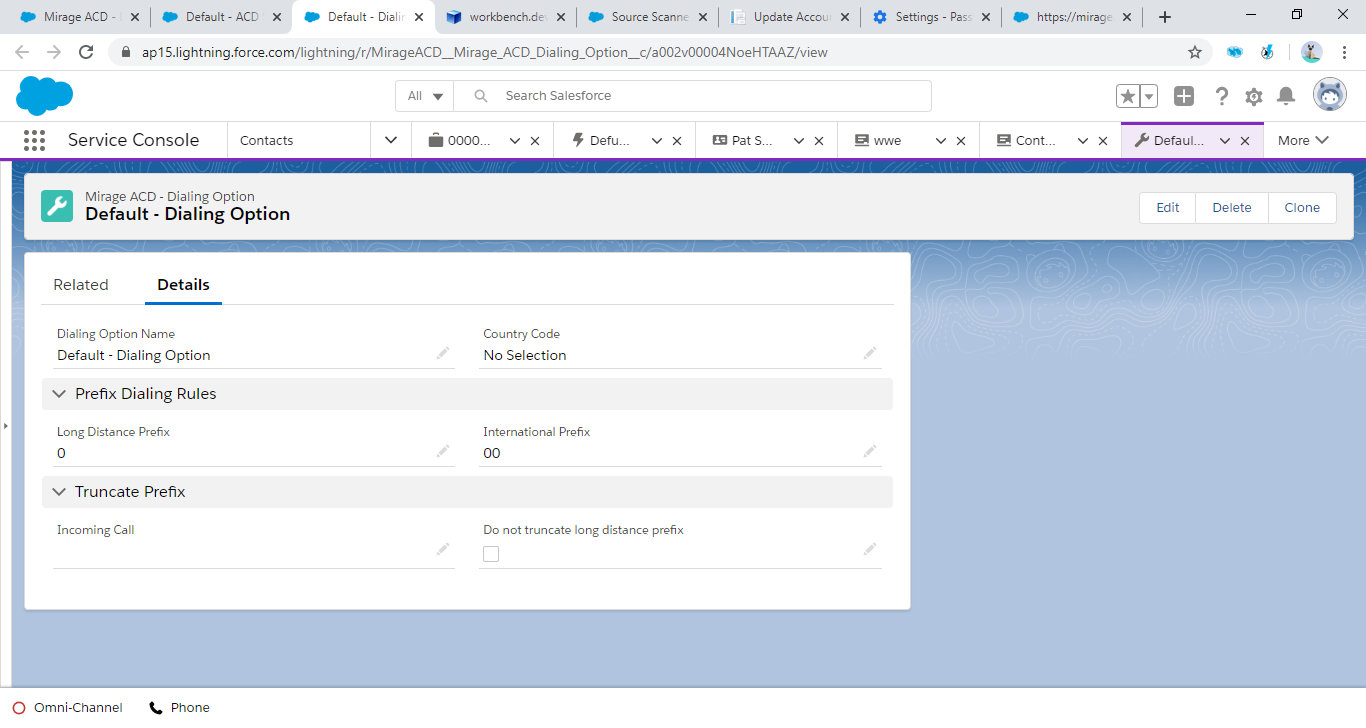Close the Cont... console tab

1103,141
